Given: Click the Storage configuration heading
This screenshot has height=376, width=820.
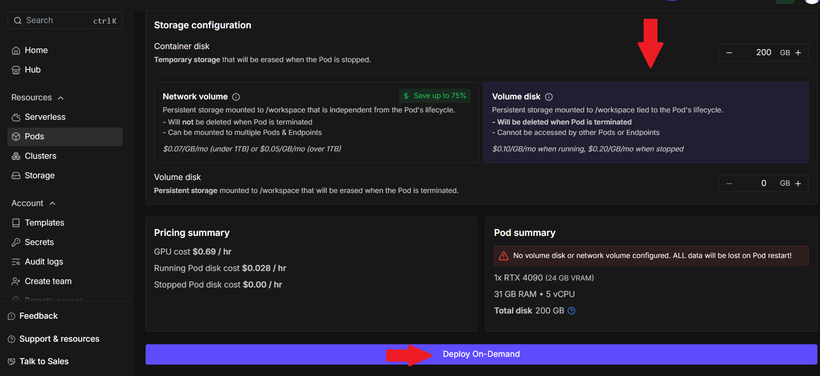Looking at the screenshot, I should point(202,25).
